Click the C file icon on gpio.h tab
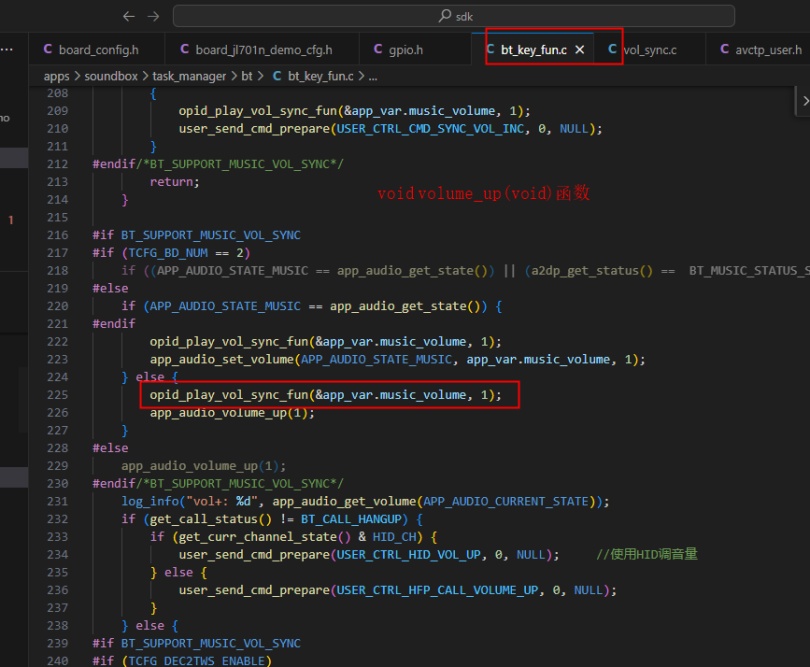 [378, 49]
